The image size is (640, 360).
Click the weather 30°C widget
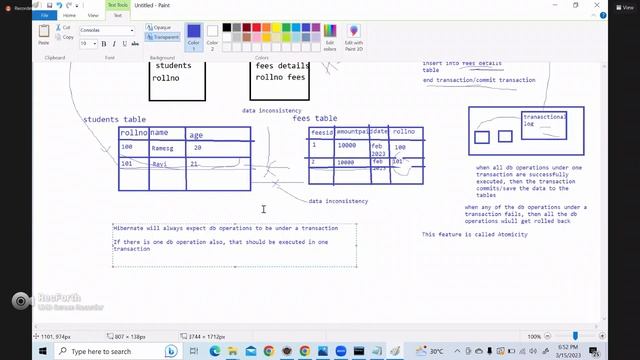(x=430, y=351)
